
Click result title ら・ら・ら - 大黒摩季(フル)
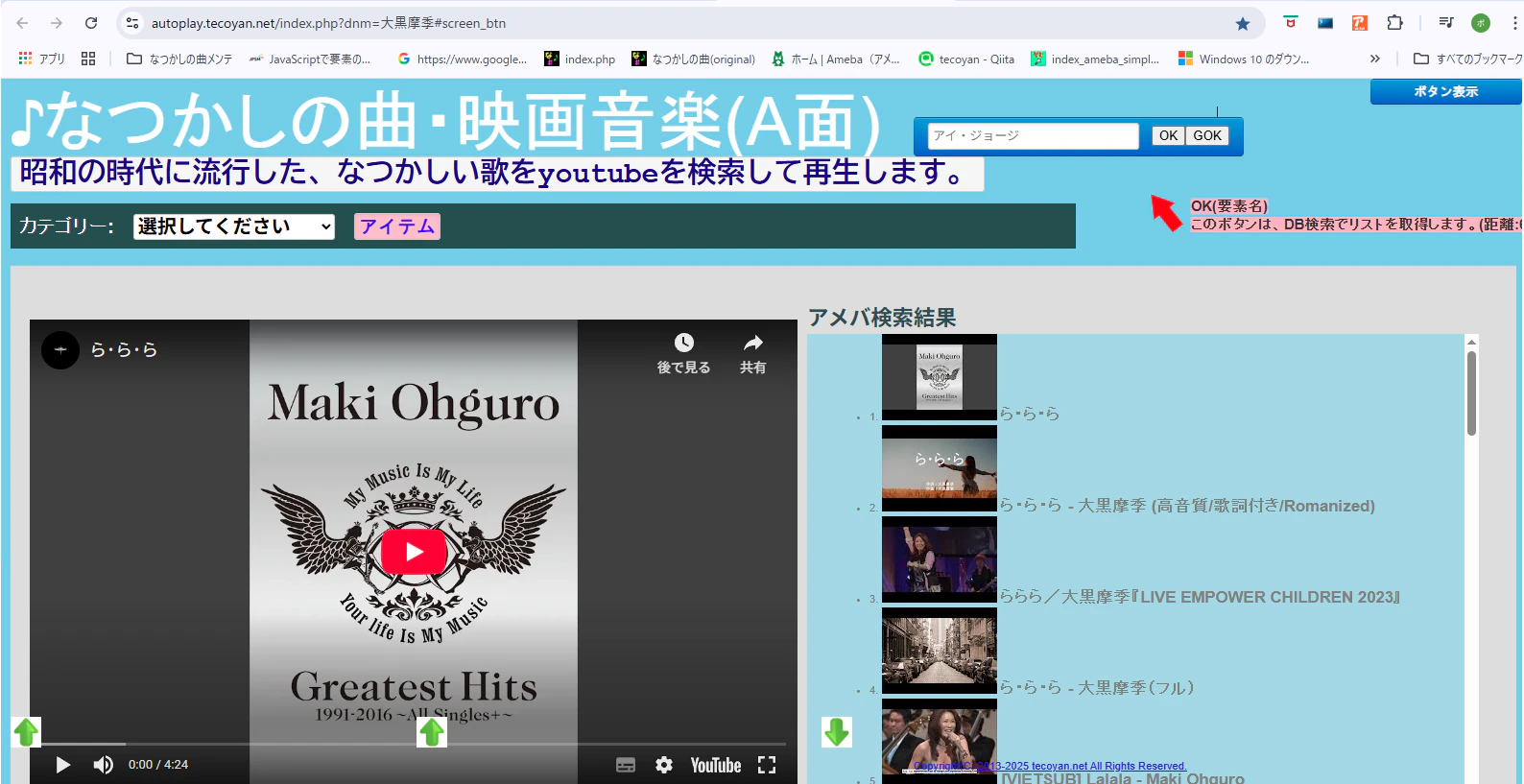click(1097, 688)
